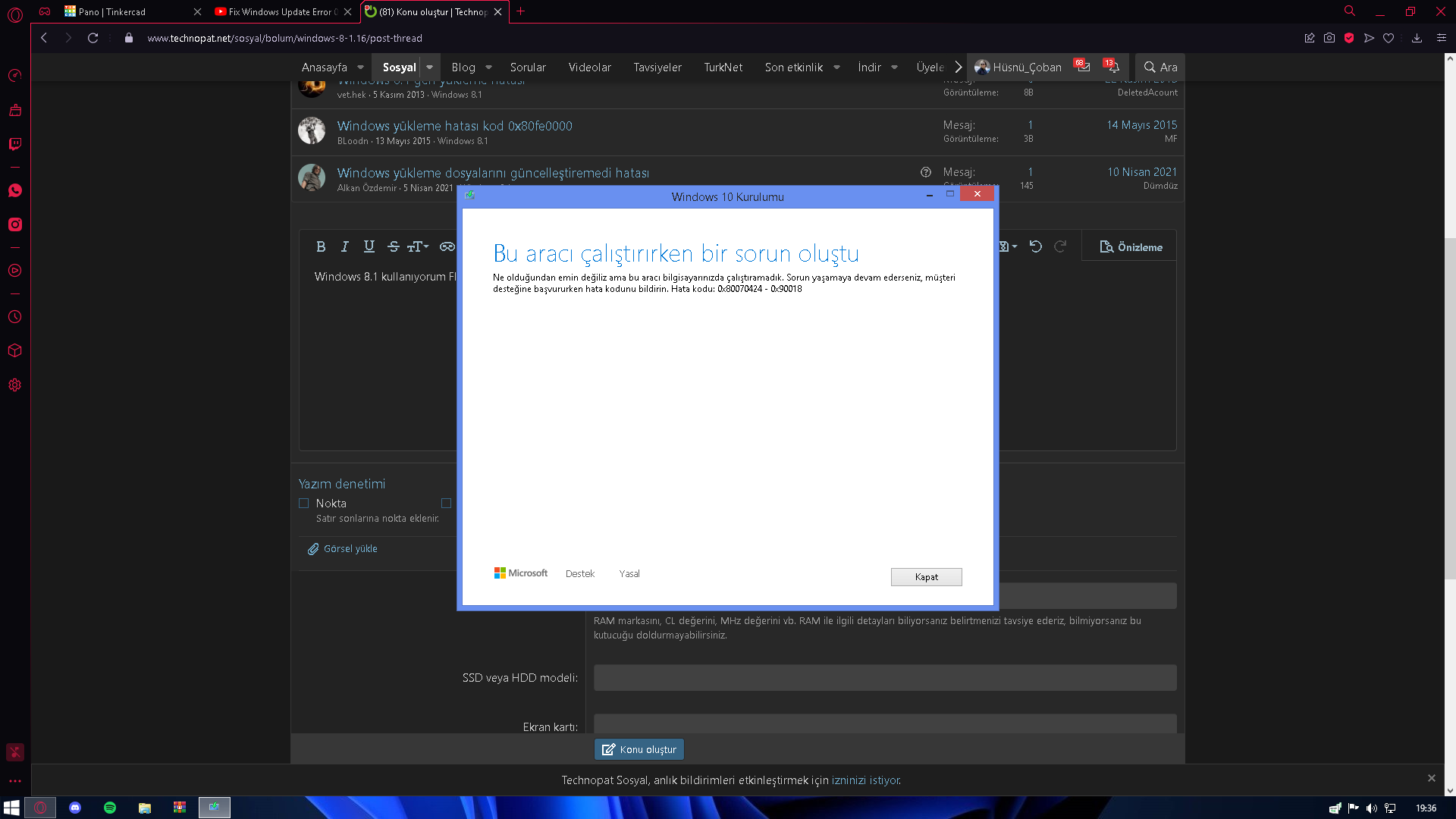Open the Sorular menu item
Screen dimensions: 1456x819
(x=528, y=67)
